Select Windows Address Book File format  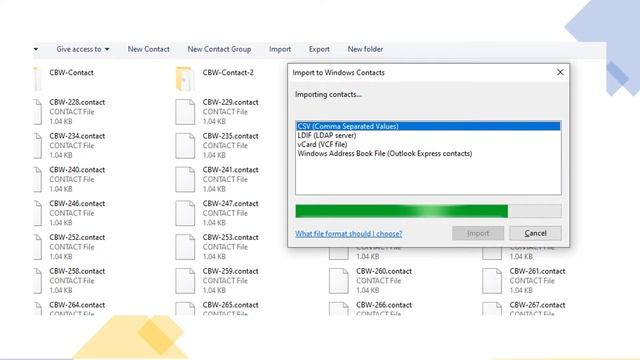(428, 153)
